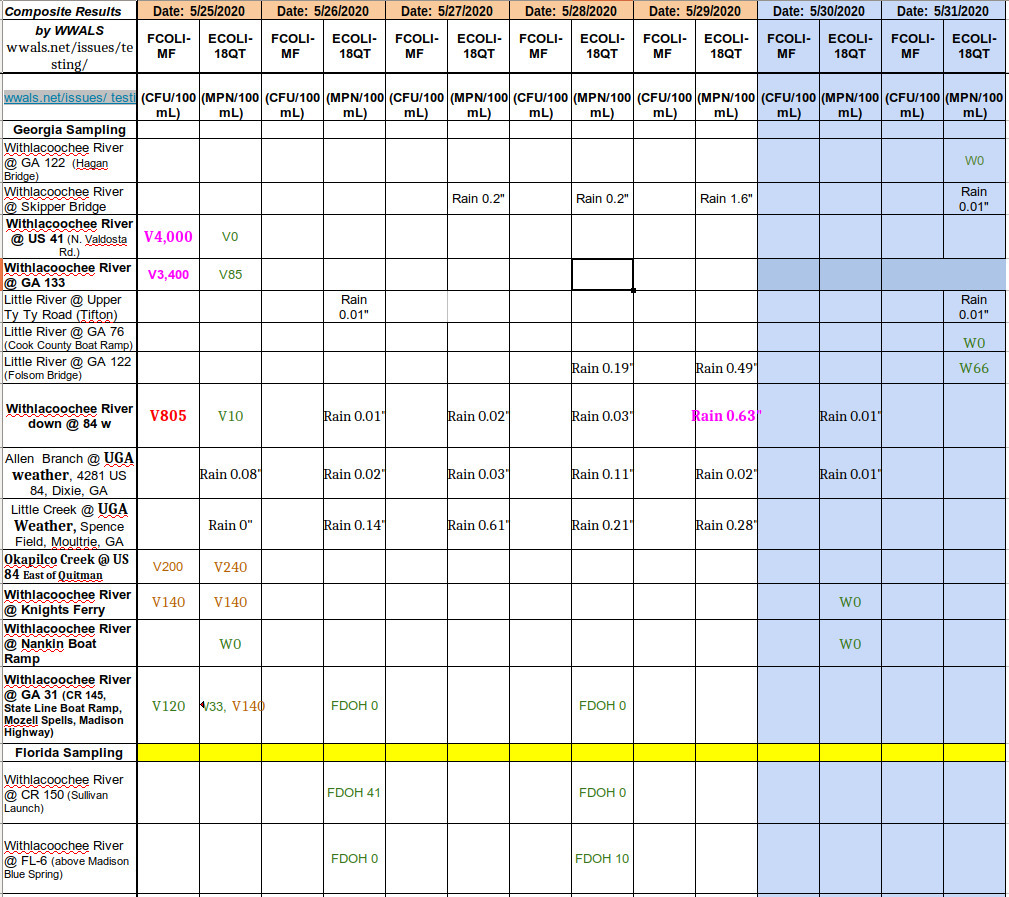Select the Georgia Sampling row label
The height and width of the screenshot is (897, 1009).
(x=69, y=129)
